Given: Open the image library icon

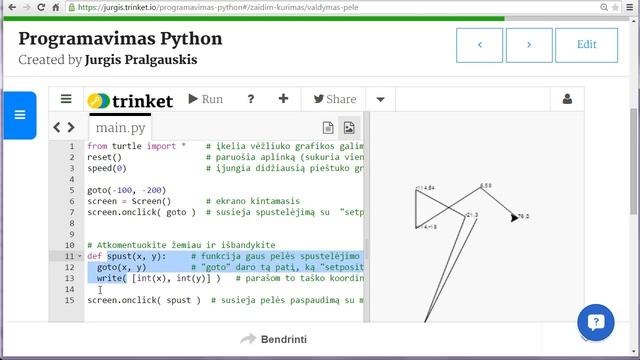Looking at the screenshot, I should [x=349, y=128].
